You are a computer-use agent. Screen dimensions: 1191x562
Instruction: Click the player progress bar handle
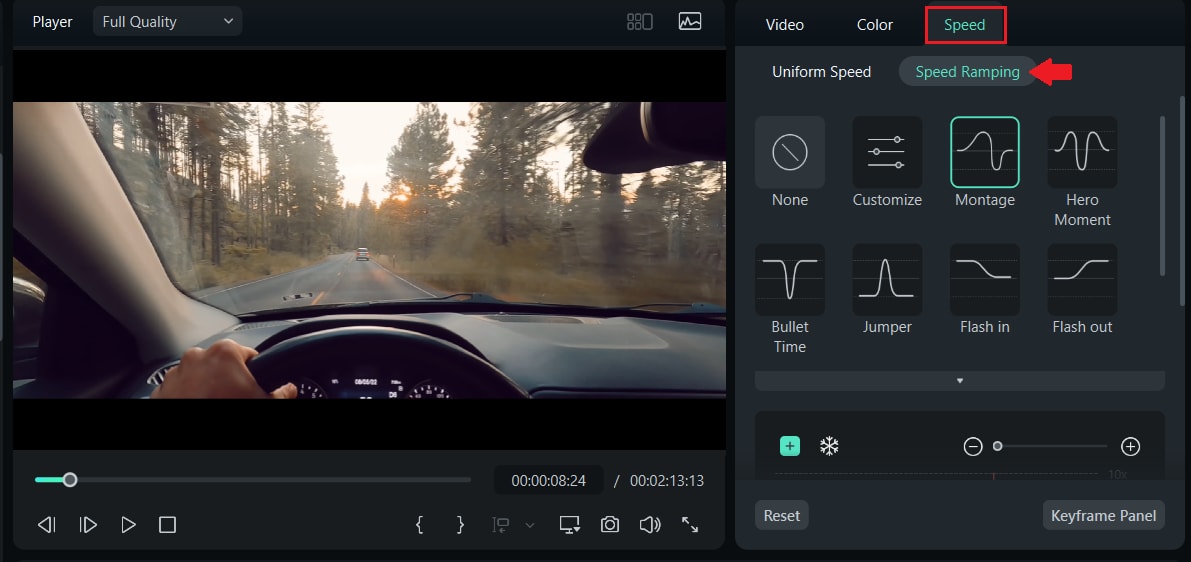point(70,480)
